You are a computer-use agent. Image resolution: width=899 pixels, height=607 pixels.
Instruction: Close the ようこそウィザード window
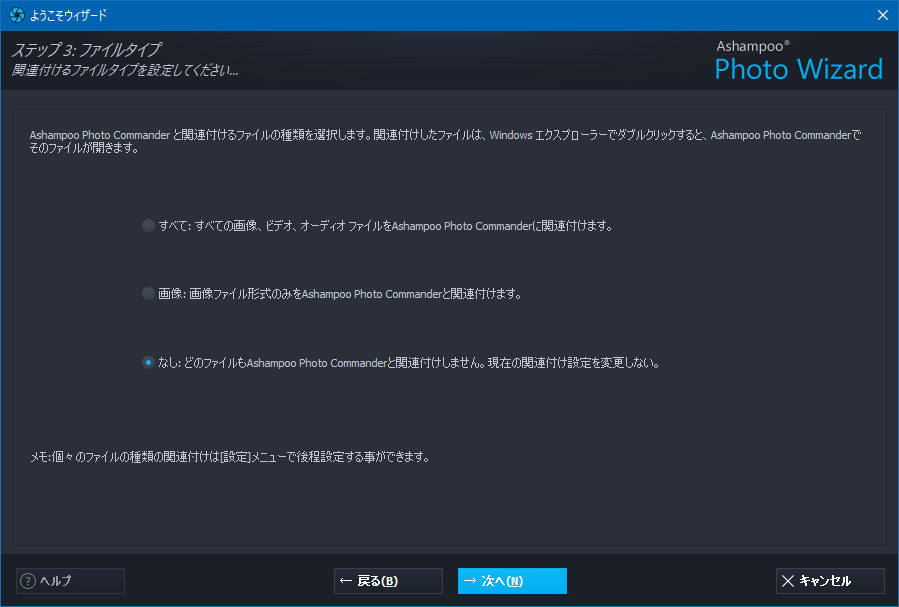click(883, 15)
